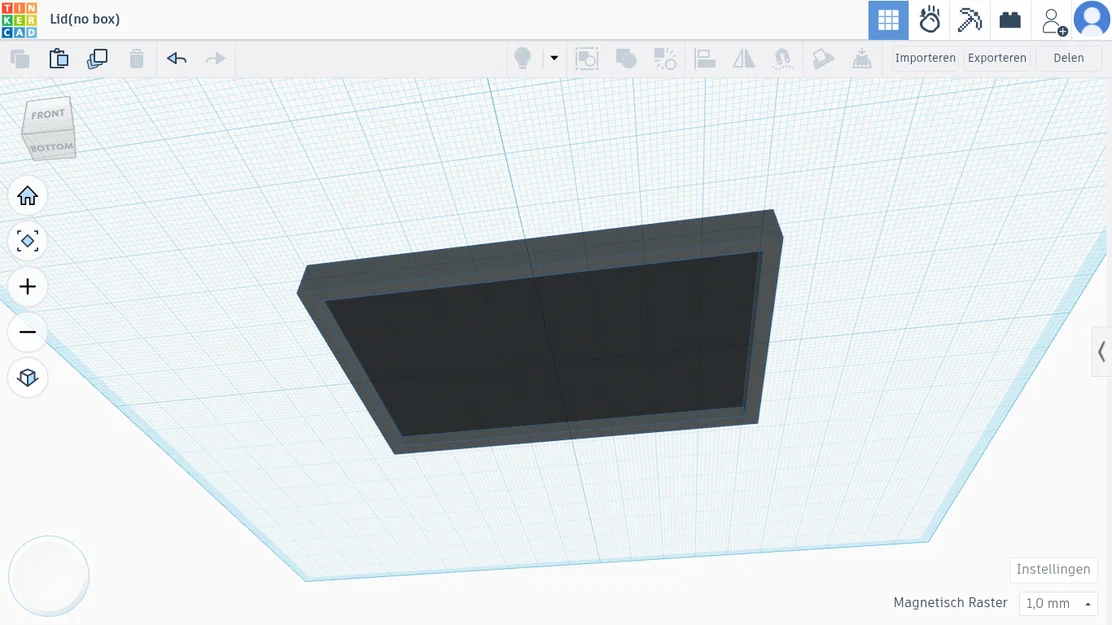Click the Fit all in view icon
The height and width of the screenshot is (625, 1112).
(28, 241)
